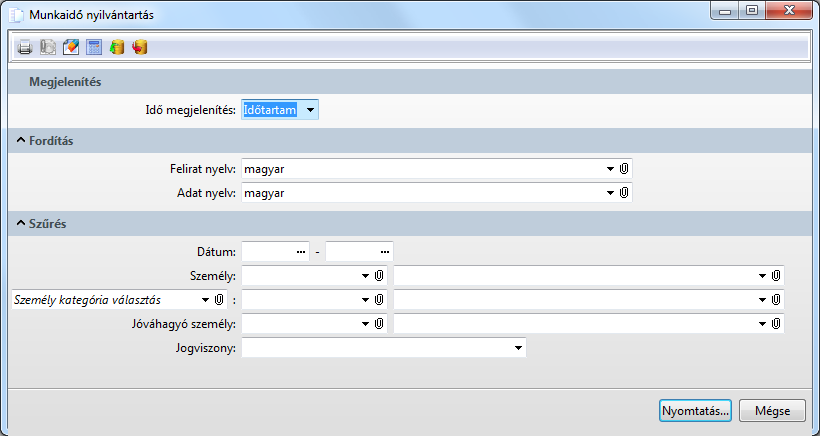This screenshot has width=820, height=436.
Task: Click paperclip icon next to Felirat nyelv
Action: point(624,169)
